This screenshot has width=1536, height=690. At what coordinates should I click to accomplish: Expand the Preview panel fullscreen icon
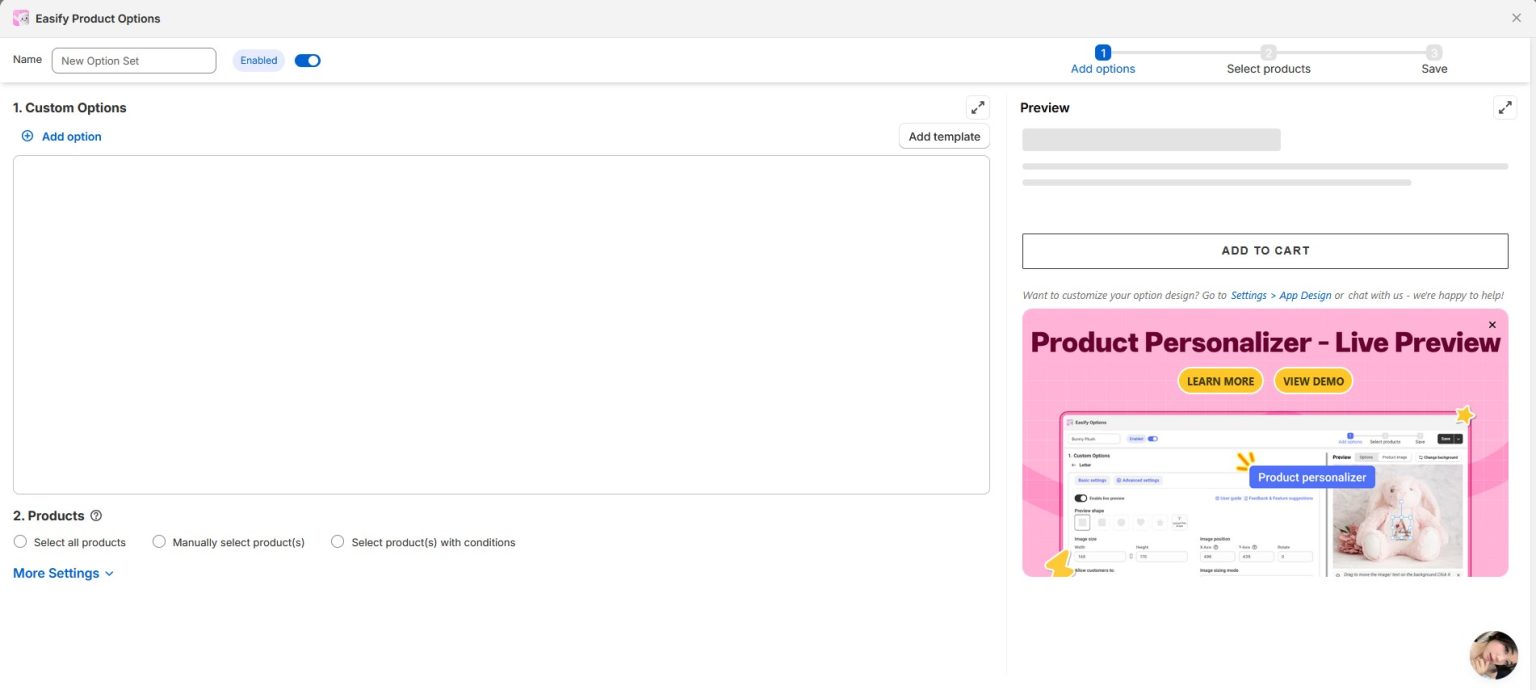1505,107
